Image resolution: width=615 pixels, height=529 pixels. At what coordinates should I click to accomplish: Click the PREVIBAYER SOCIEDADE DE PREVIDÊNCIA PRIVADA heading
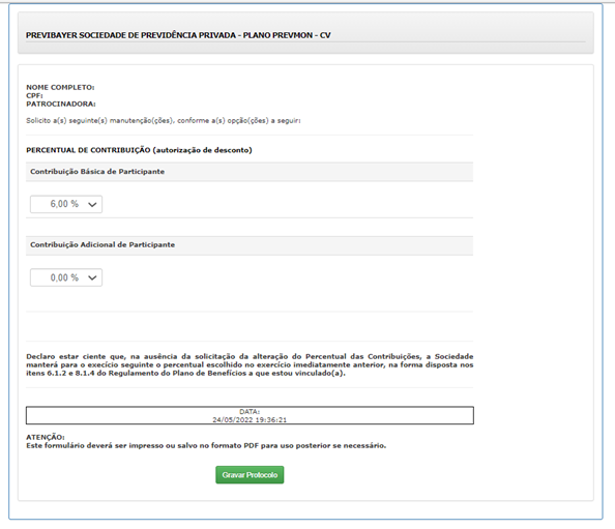178,35
